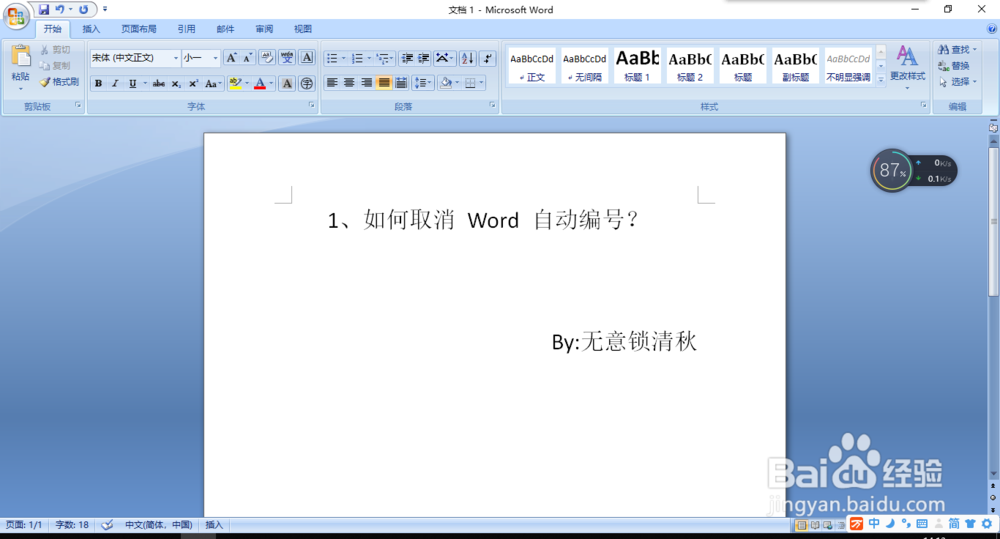Open line spacing dropdown
The width and height of the screenshot is (1000, 539).
(x=423, y=83)
